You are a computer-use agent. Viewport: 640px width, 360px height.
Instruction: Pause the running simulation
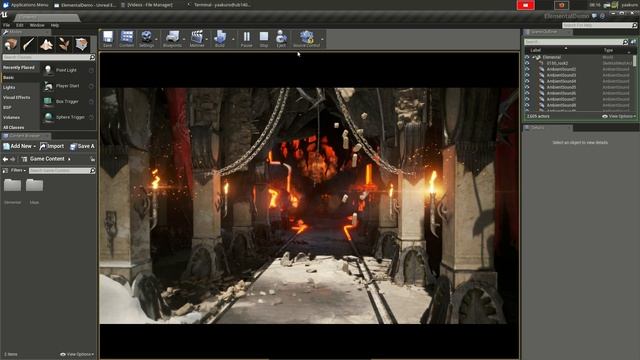click(247, 37)
